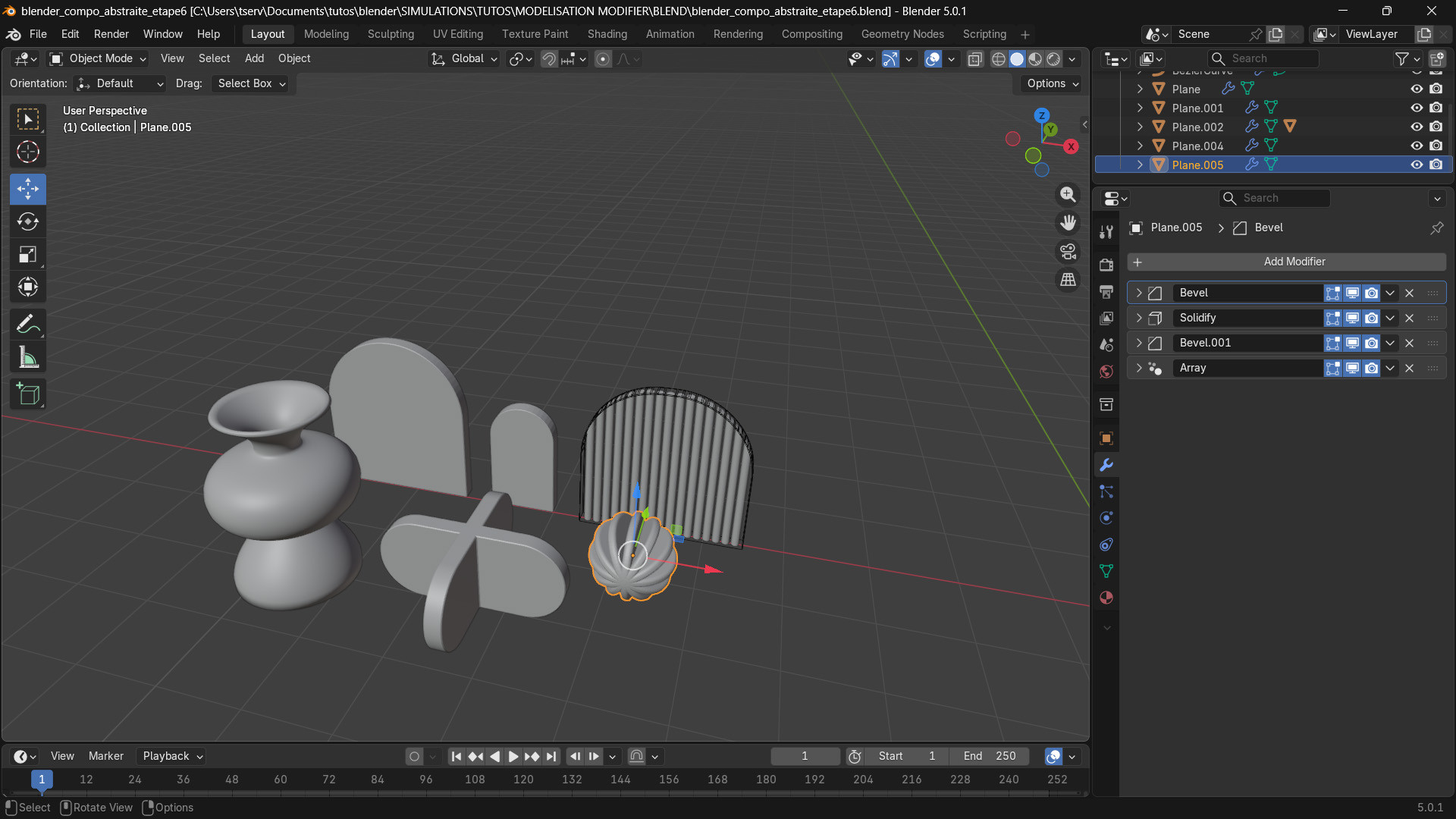The image size is (1456, 819).
Task: Select the Rotate tool in toolbar
Action: point(28,221)
